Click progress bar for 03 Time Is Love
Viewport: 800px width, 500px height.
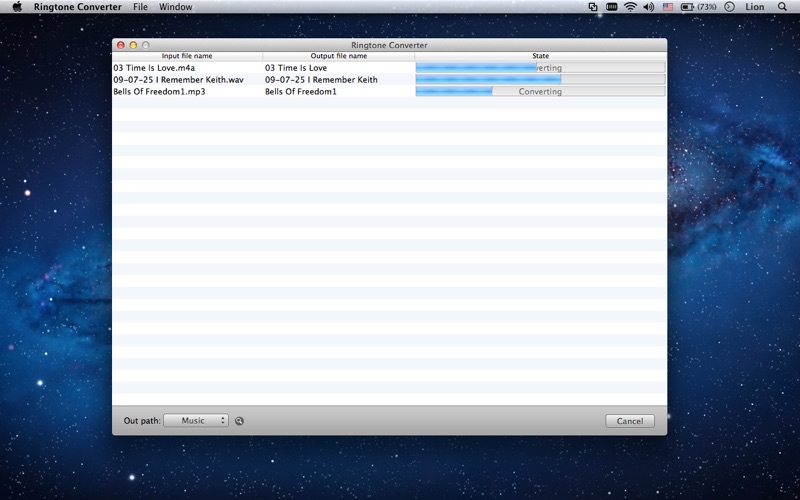click(540, 67)
